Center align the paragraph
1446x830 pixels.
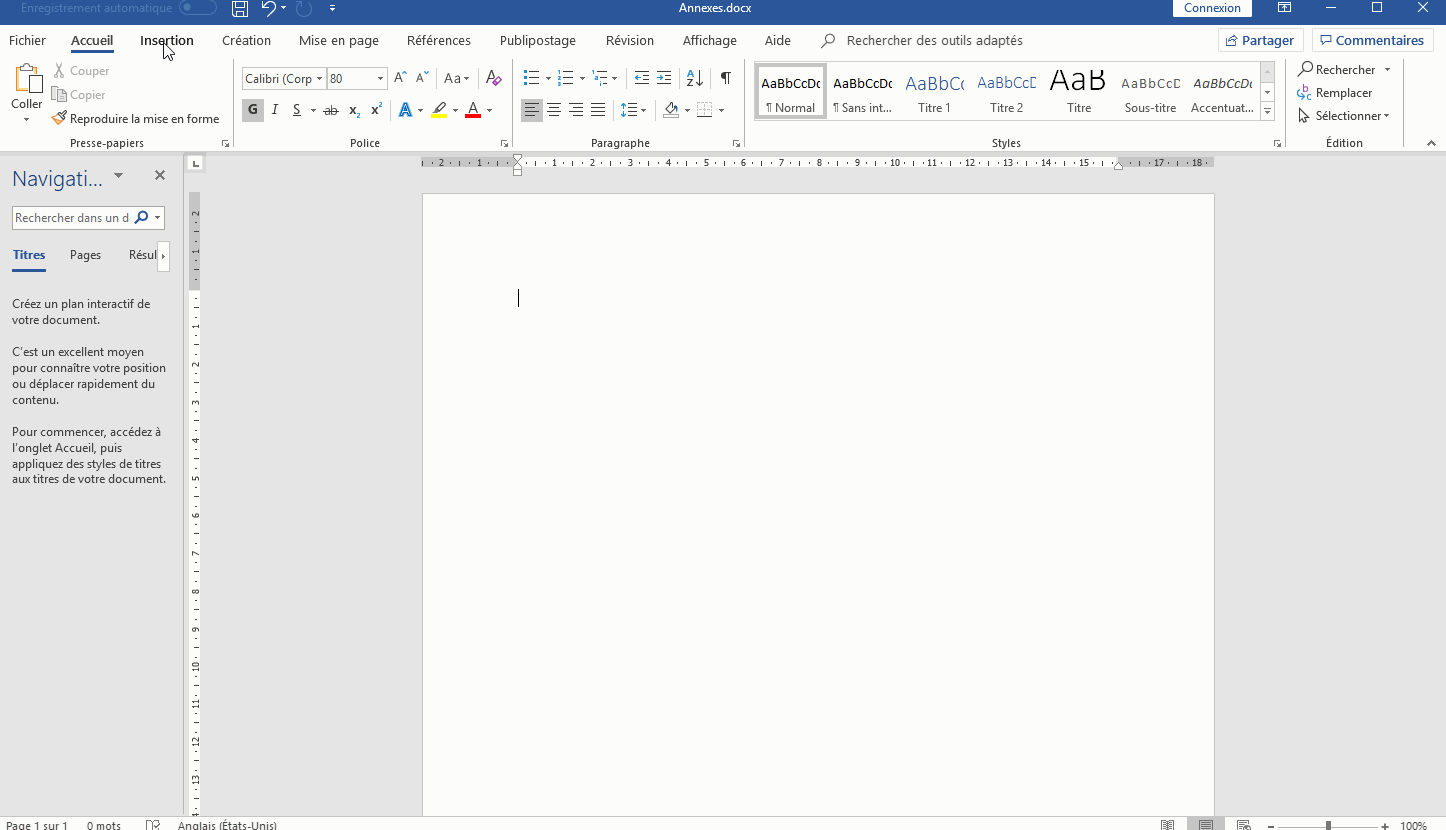(x=554, y=110)
